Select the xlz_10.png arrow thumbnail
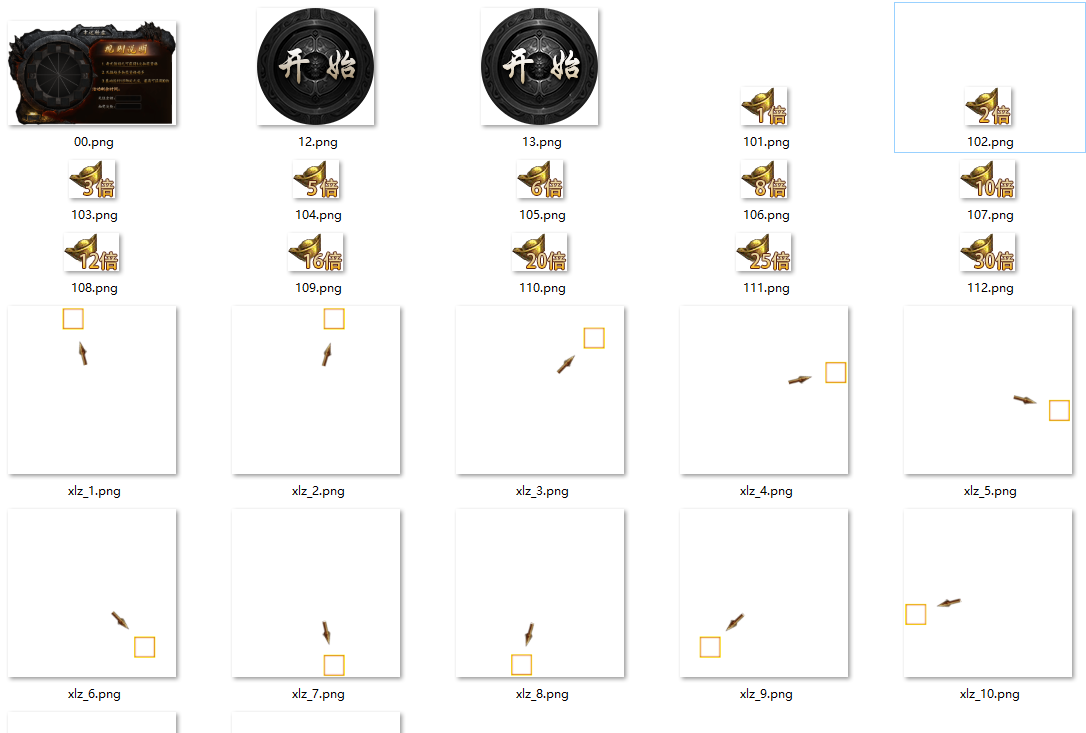This screenshot has width=1086, height=733. (988, 593)
